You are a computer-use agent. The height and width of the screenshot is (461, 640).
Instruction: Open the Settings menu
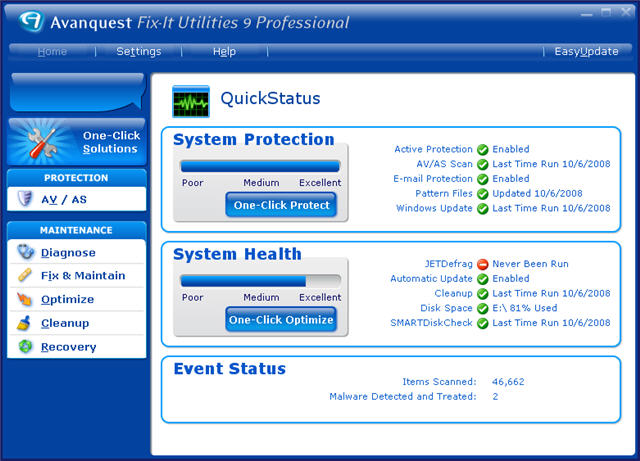click(x=138, y=52)
